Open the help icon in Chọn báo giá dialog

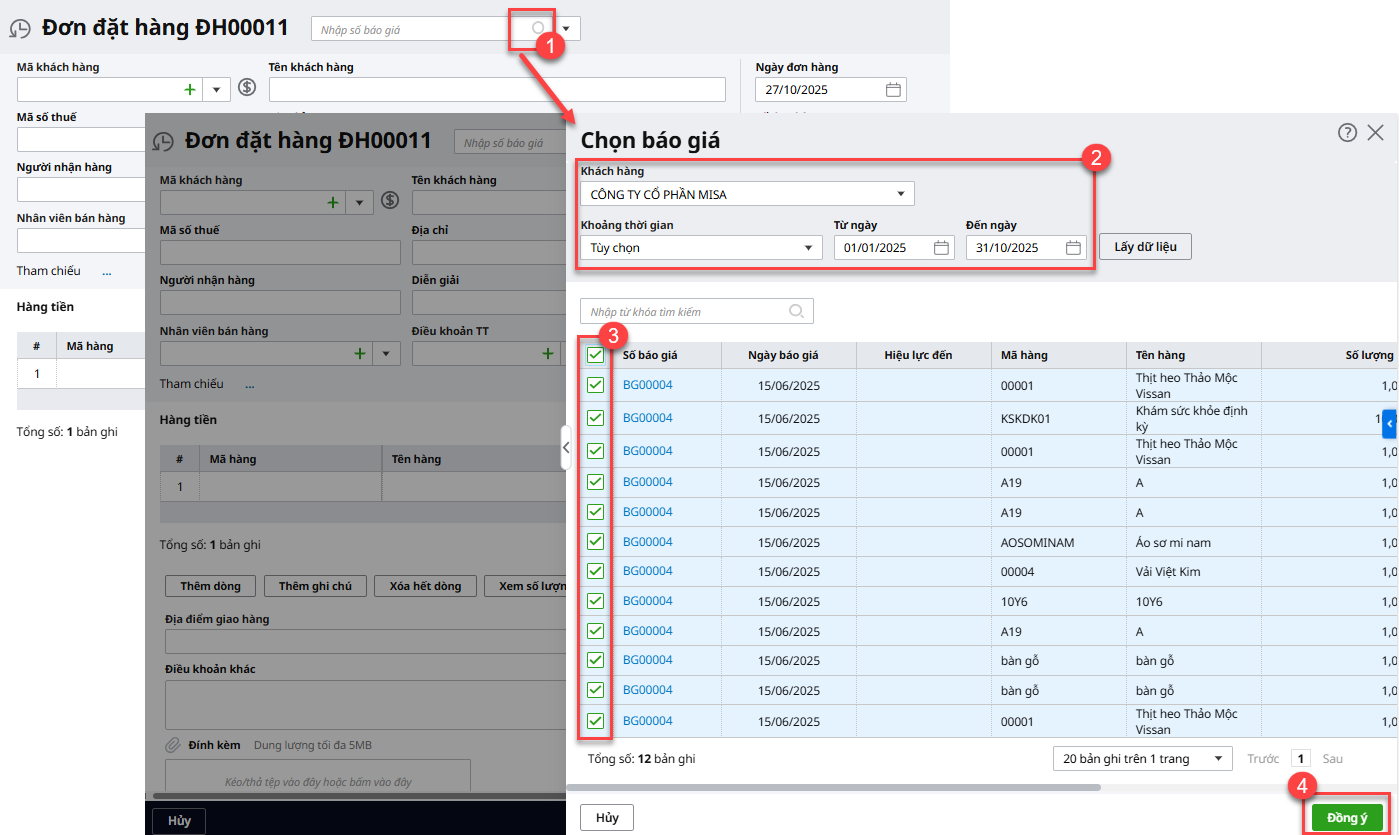pos(1347,132)
